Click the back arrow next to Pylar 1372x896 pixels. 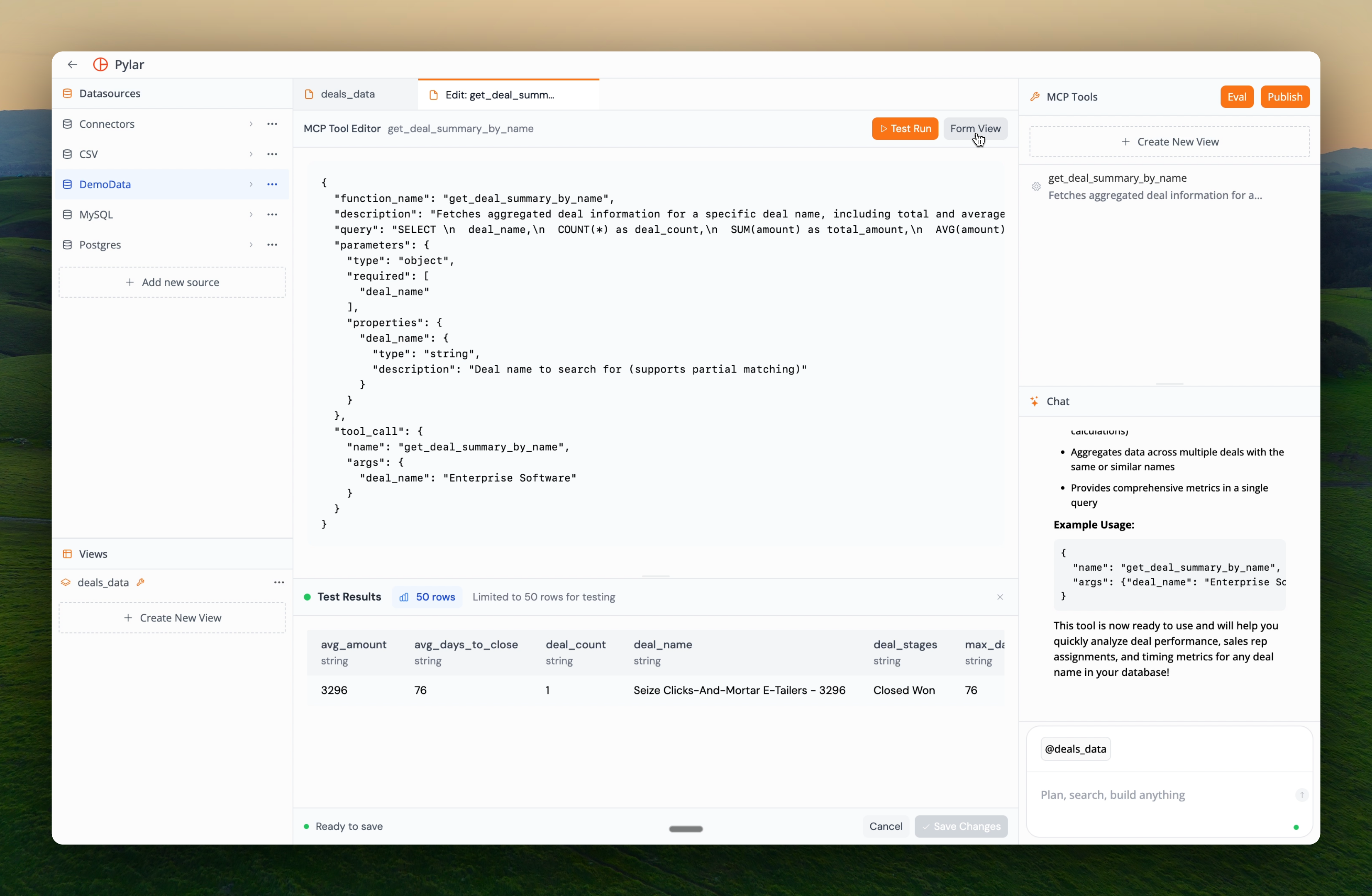click(x=72, y=64)
